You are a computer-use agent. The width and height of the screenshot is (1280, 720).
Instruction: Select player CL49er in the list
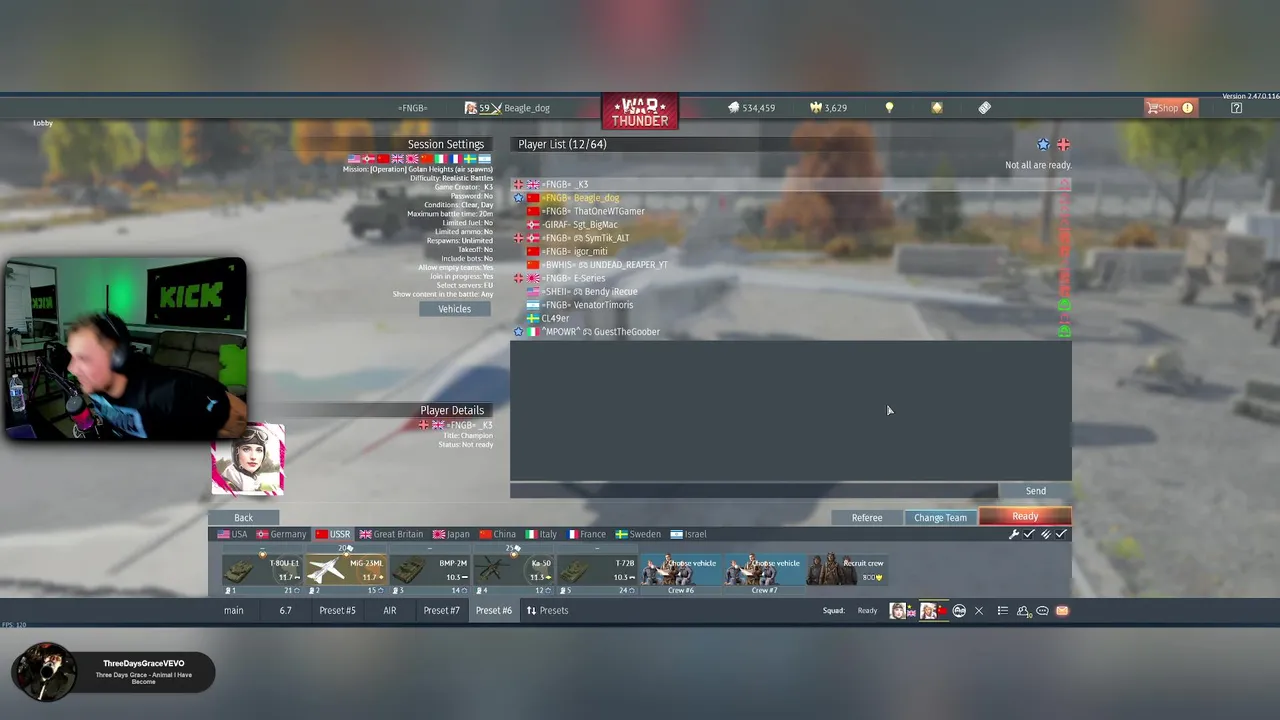tap(791, 318)
